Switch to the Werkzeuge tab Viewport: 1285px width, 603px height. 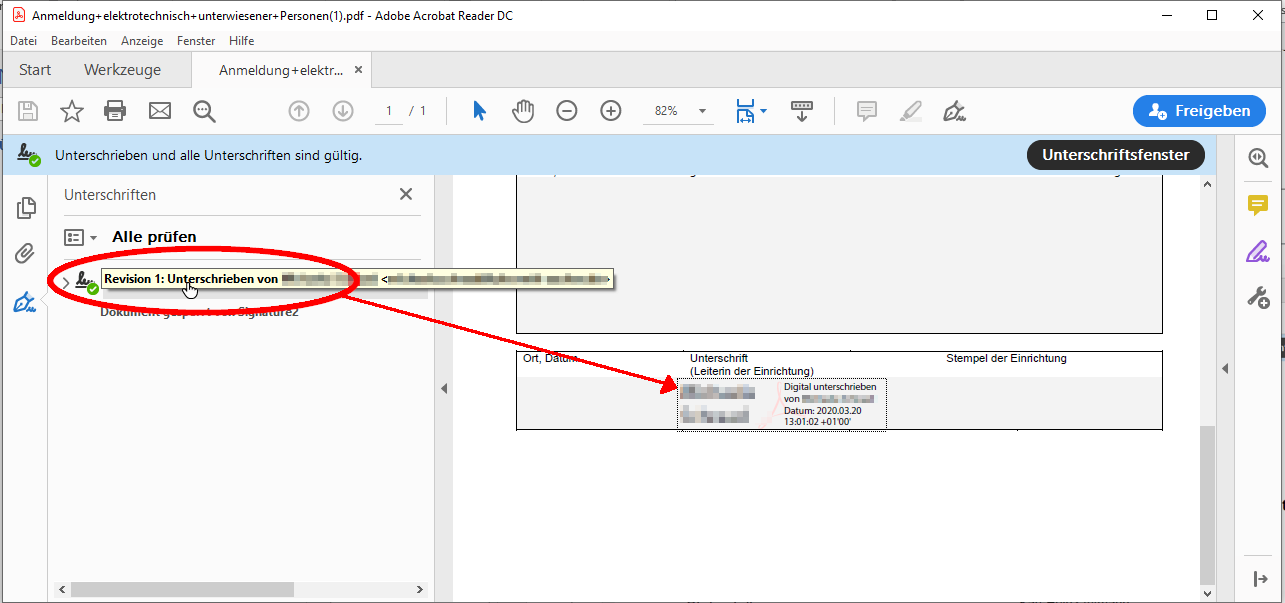click(x=122, y=70)
